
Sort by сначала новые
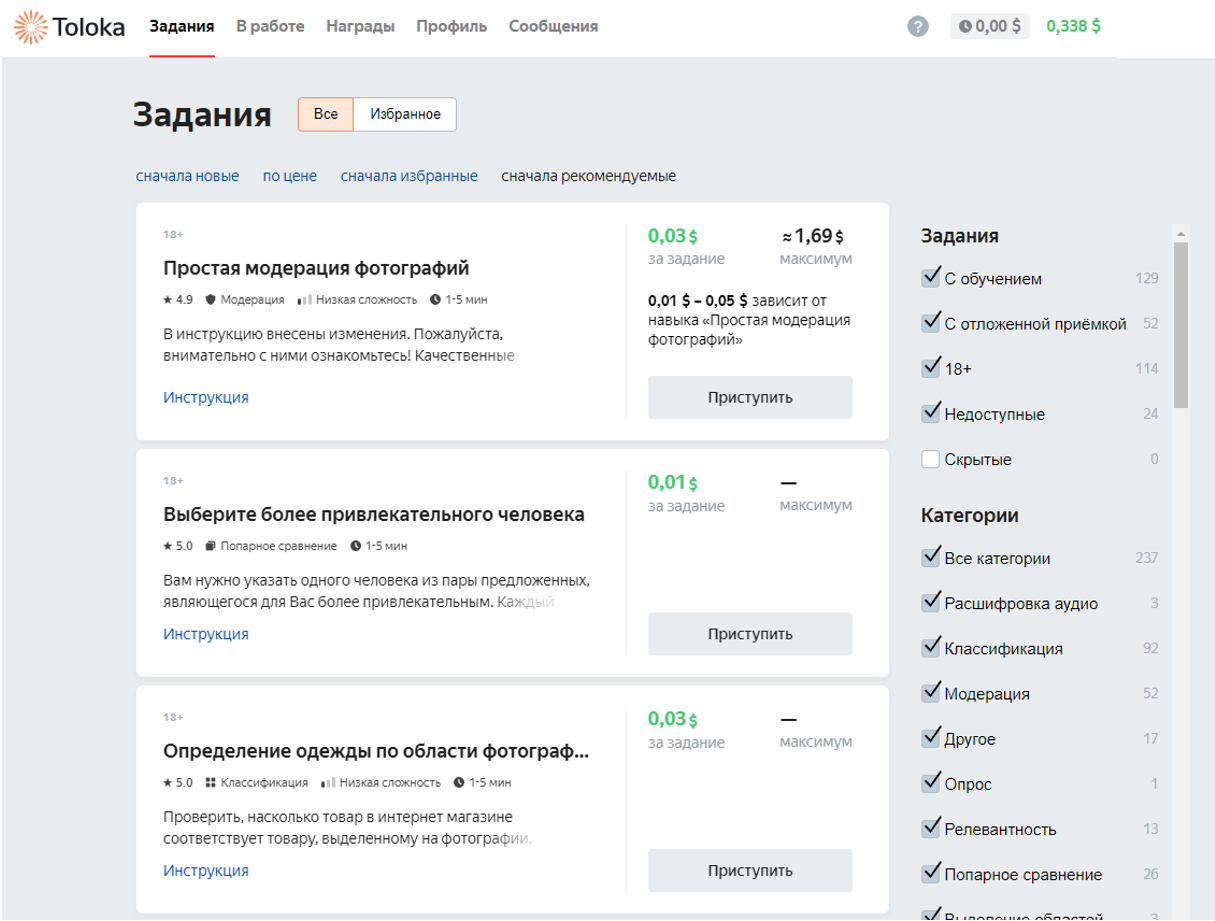click(x=188, y=176)
